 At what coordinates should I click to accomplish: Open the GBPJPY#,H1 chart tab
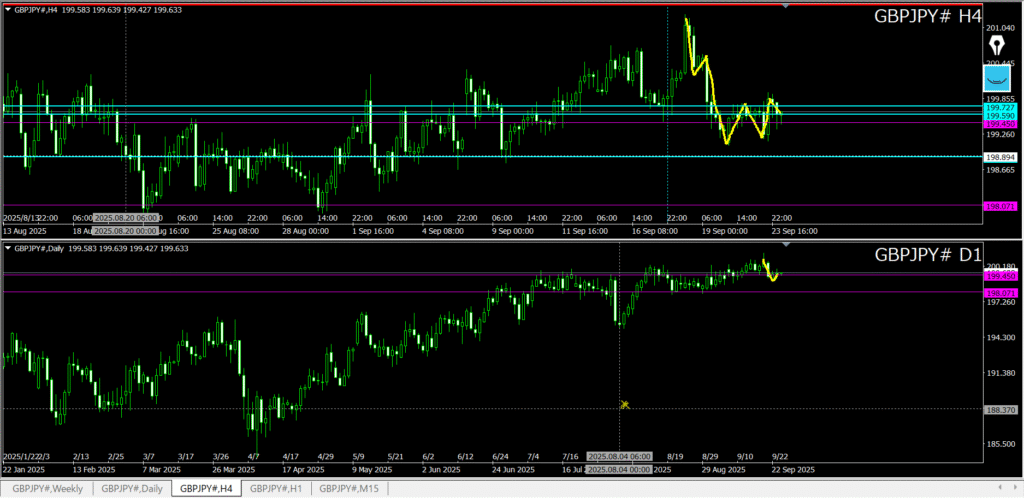[x=277, y=488]
